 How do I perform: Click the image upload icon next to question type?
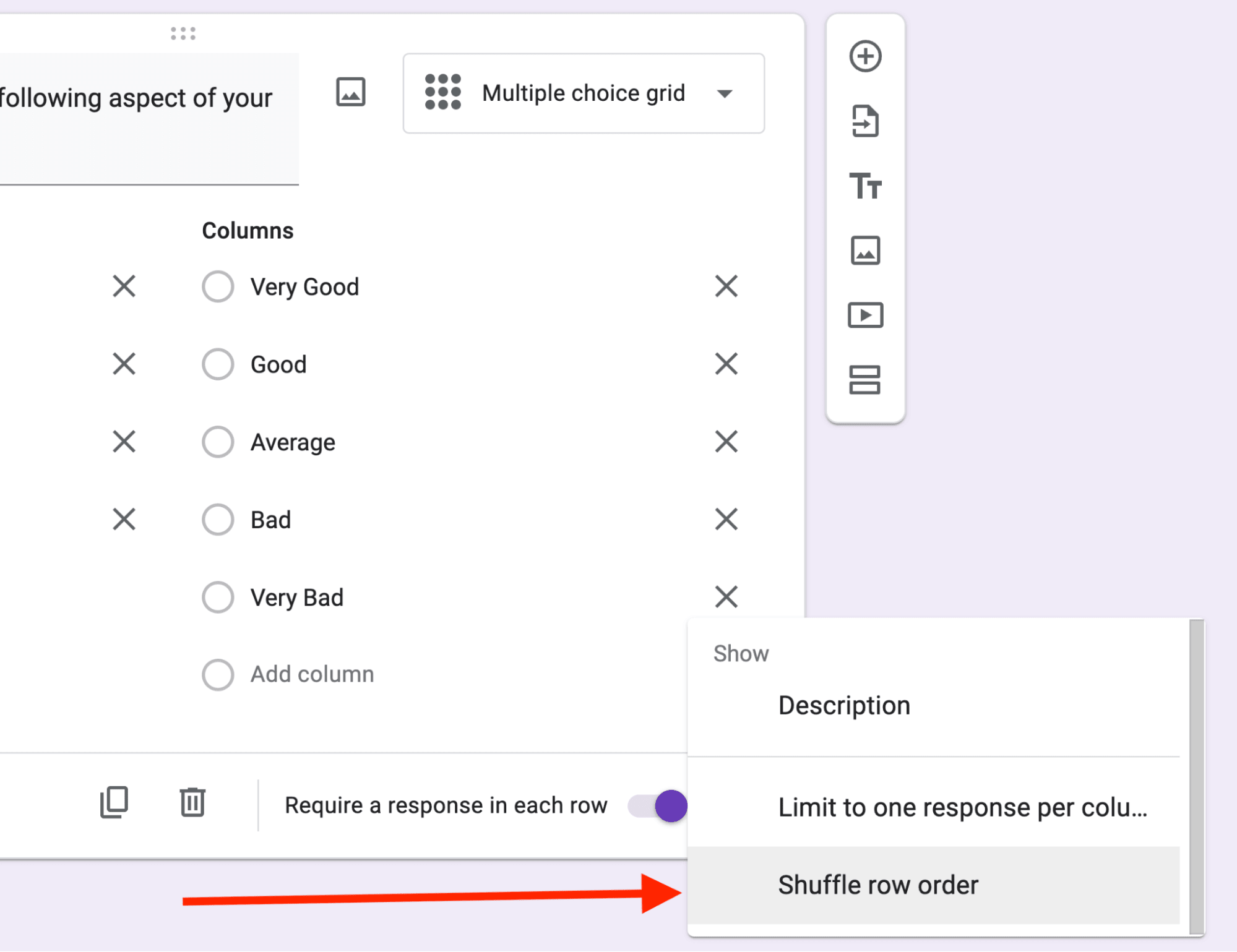(x=350, y=93)
